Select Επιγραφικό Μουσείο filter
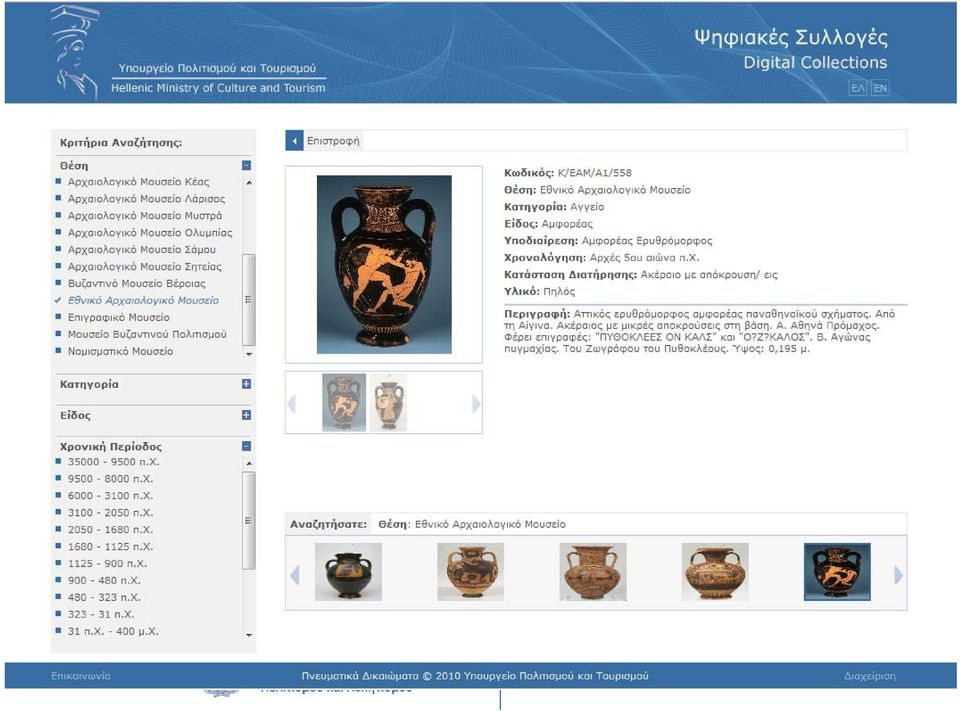This screenshot has height=711, width=960. pos(119,317)
